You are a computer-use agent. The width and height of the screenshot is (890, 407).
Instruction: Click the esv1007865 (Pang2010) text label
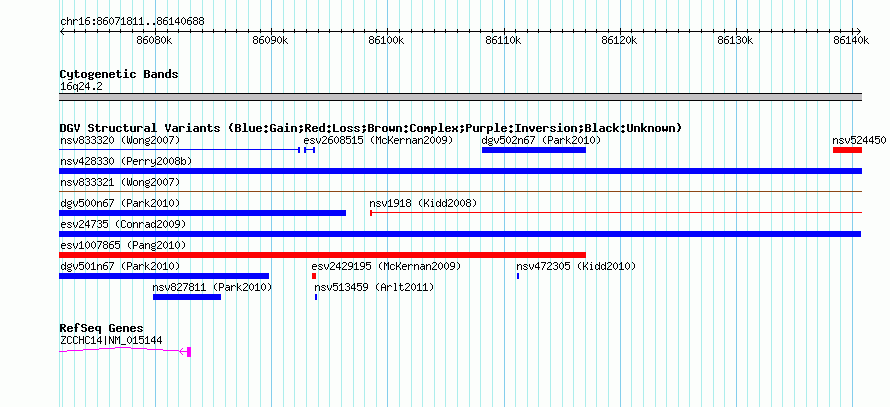pos(123,245)
